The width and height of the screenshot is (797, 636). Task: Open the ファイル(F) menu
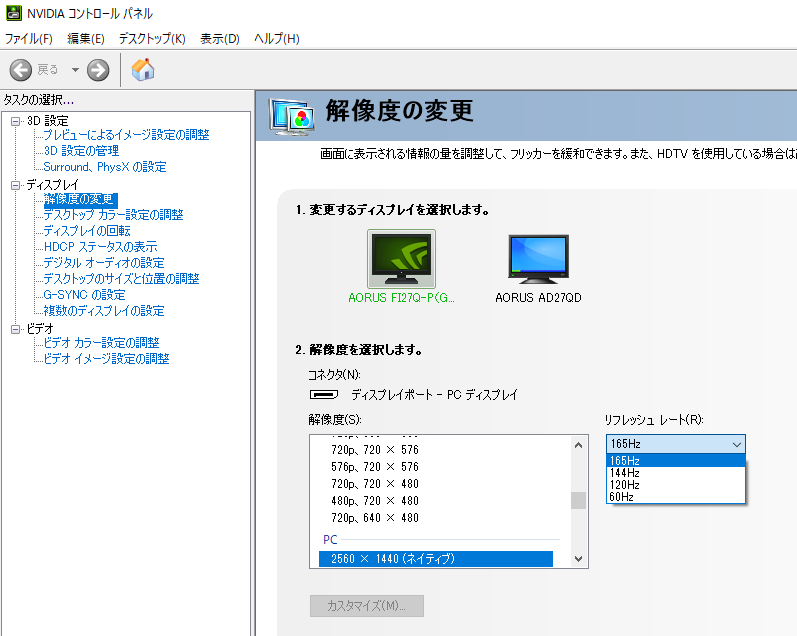pyautogui.click(x=28, y=39)
